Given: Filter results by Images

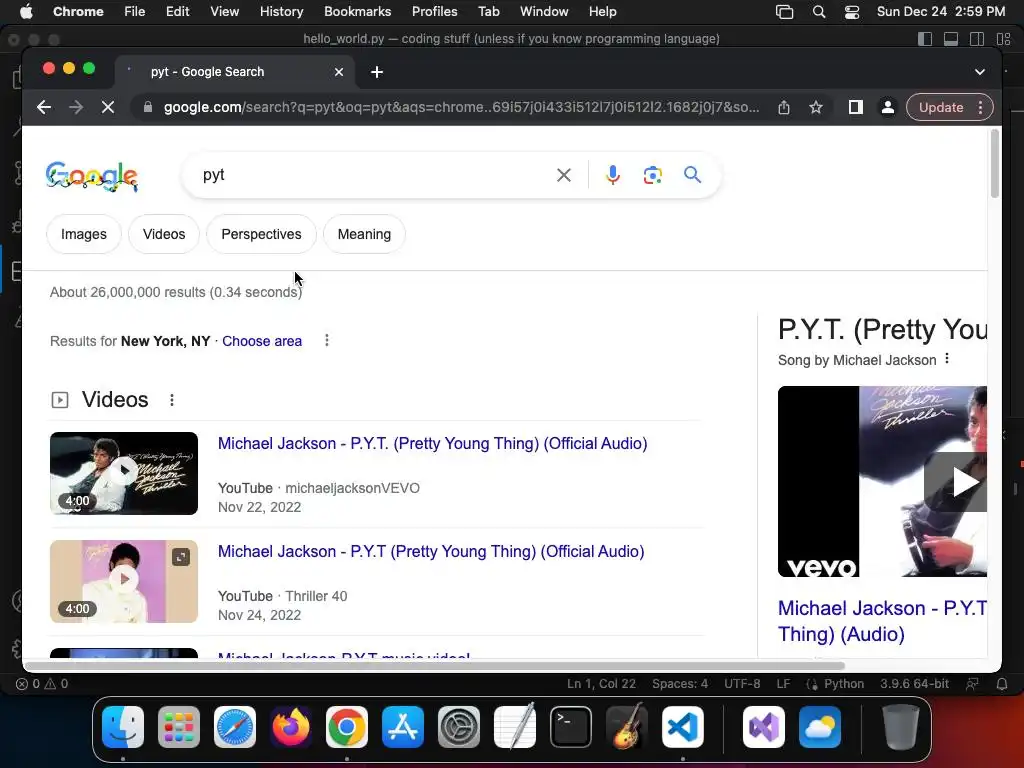Looking at the screenshot, I should click(x=84, y=234).
